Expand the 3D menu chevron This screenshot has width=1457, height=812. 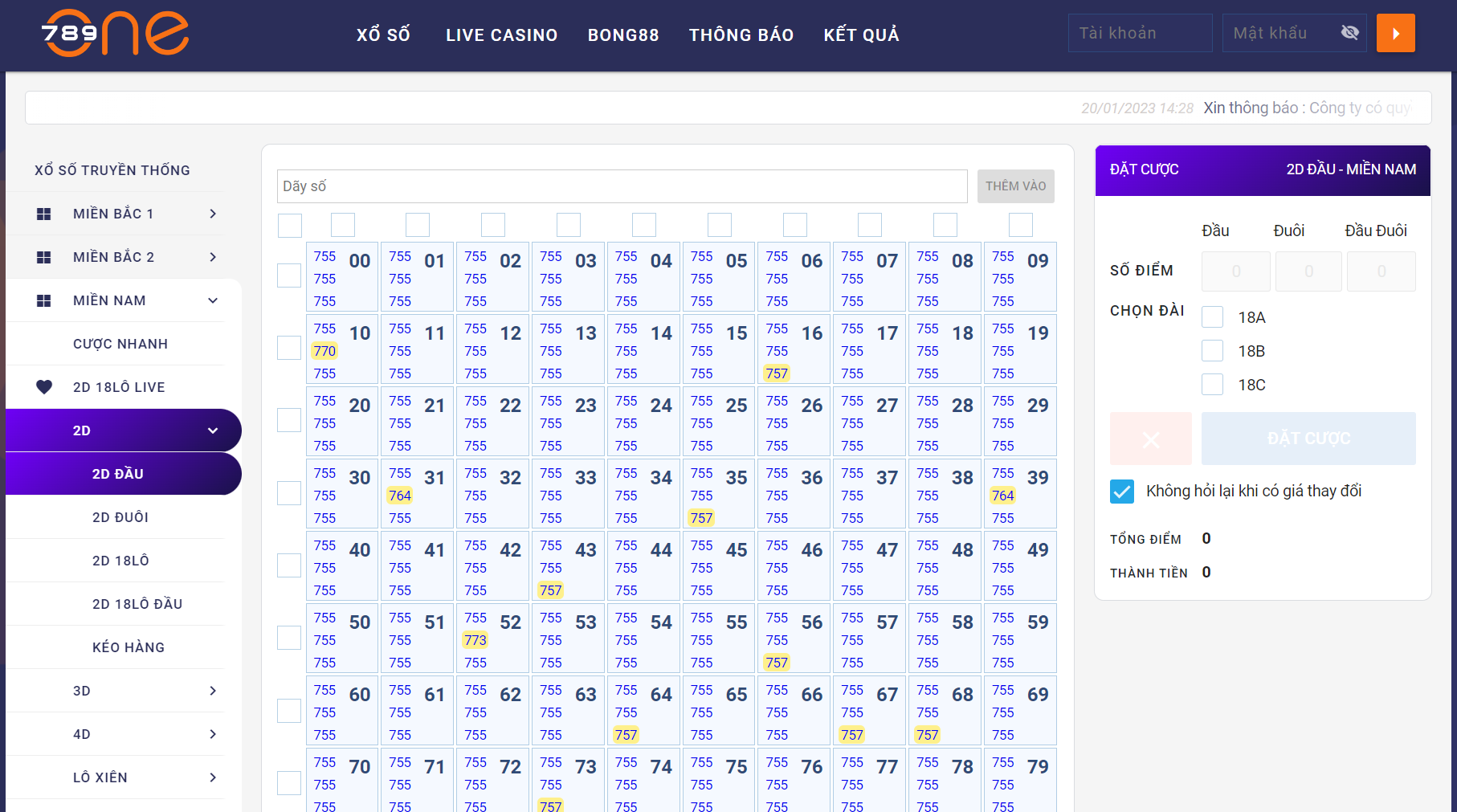point(213,691)
